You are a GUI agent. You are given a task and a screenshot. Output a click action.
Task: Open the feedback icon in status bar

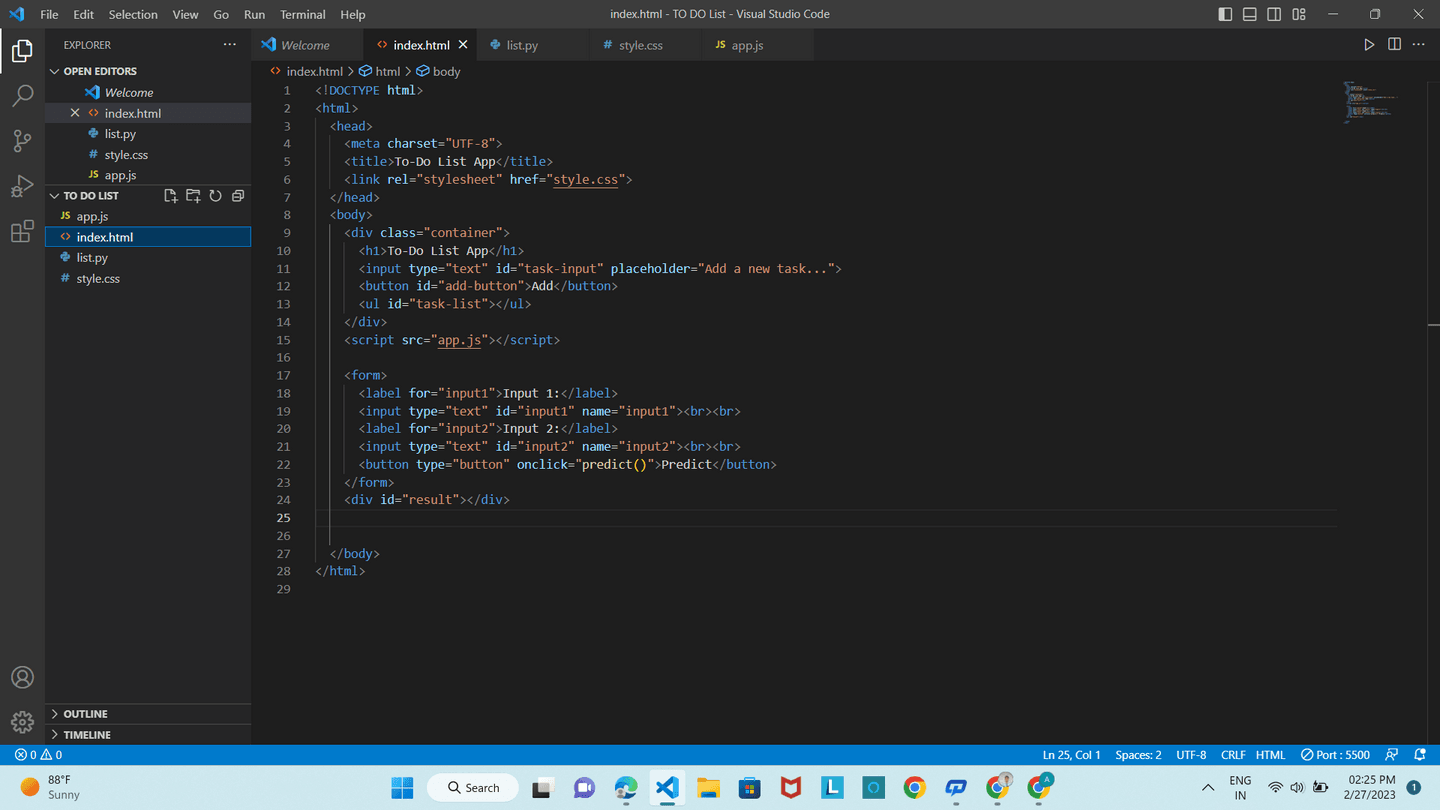[x=1392, y=755]
